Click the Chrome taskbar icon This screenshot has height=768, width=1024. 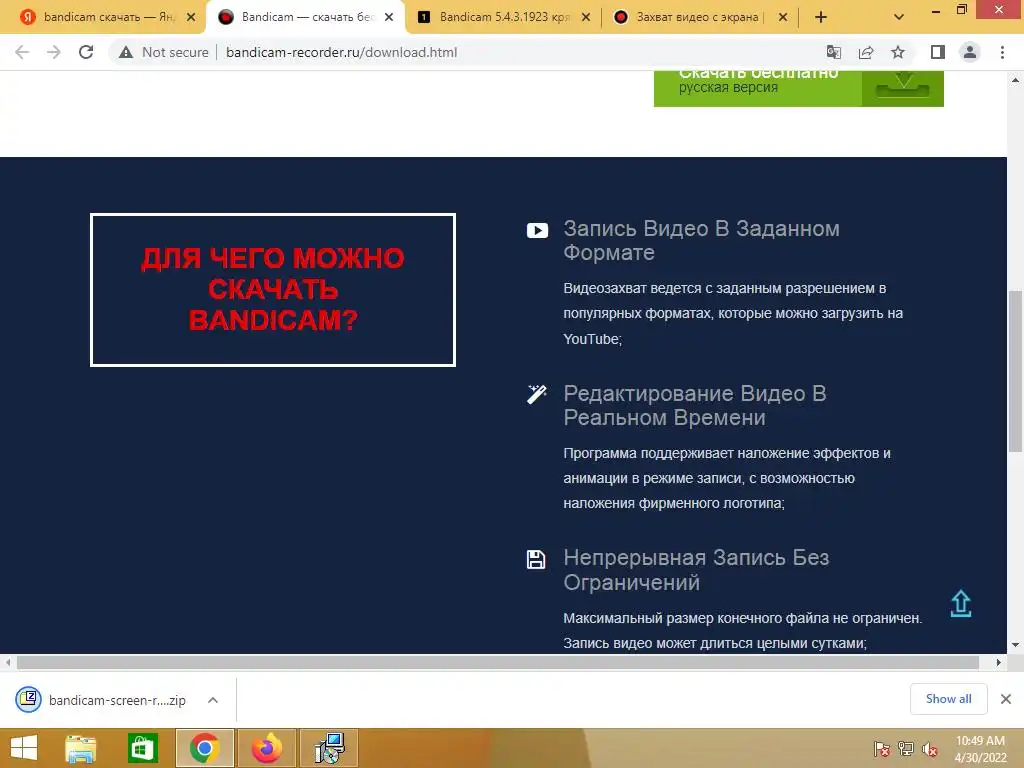tap(204, 748)
